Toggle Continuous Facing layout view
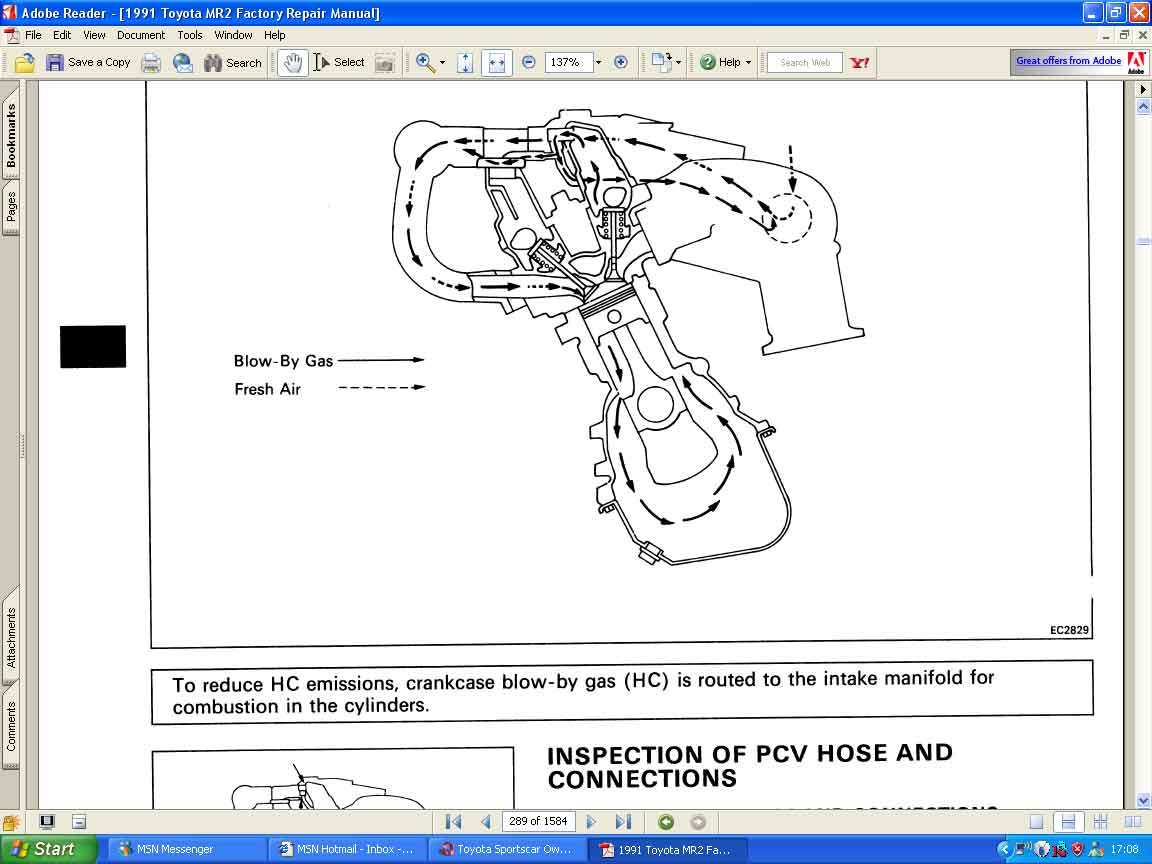The height and width of the screenshot is (864, 1152). pos(1100,822)
